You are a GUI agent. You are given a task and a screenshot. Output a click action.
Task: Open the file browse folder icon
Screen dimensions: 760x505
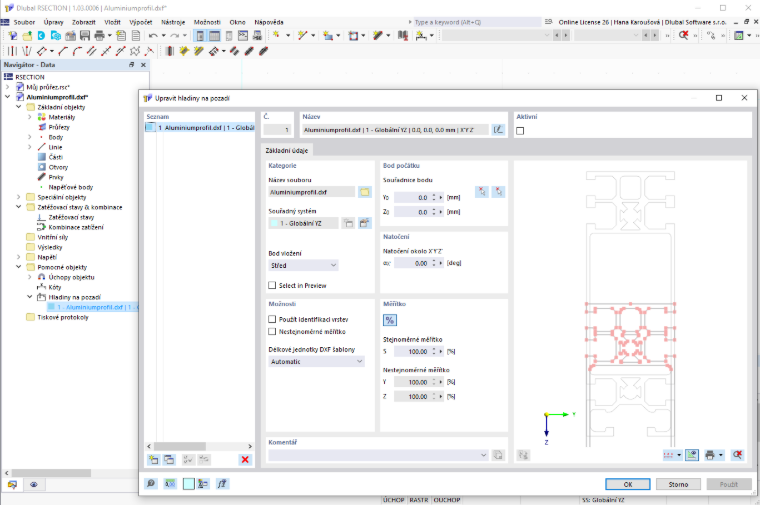[x=364, y=192]
